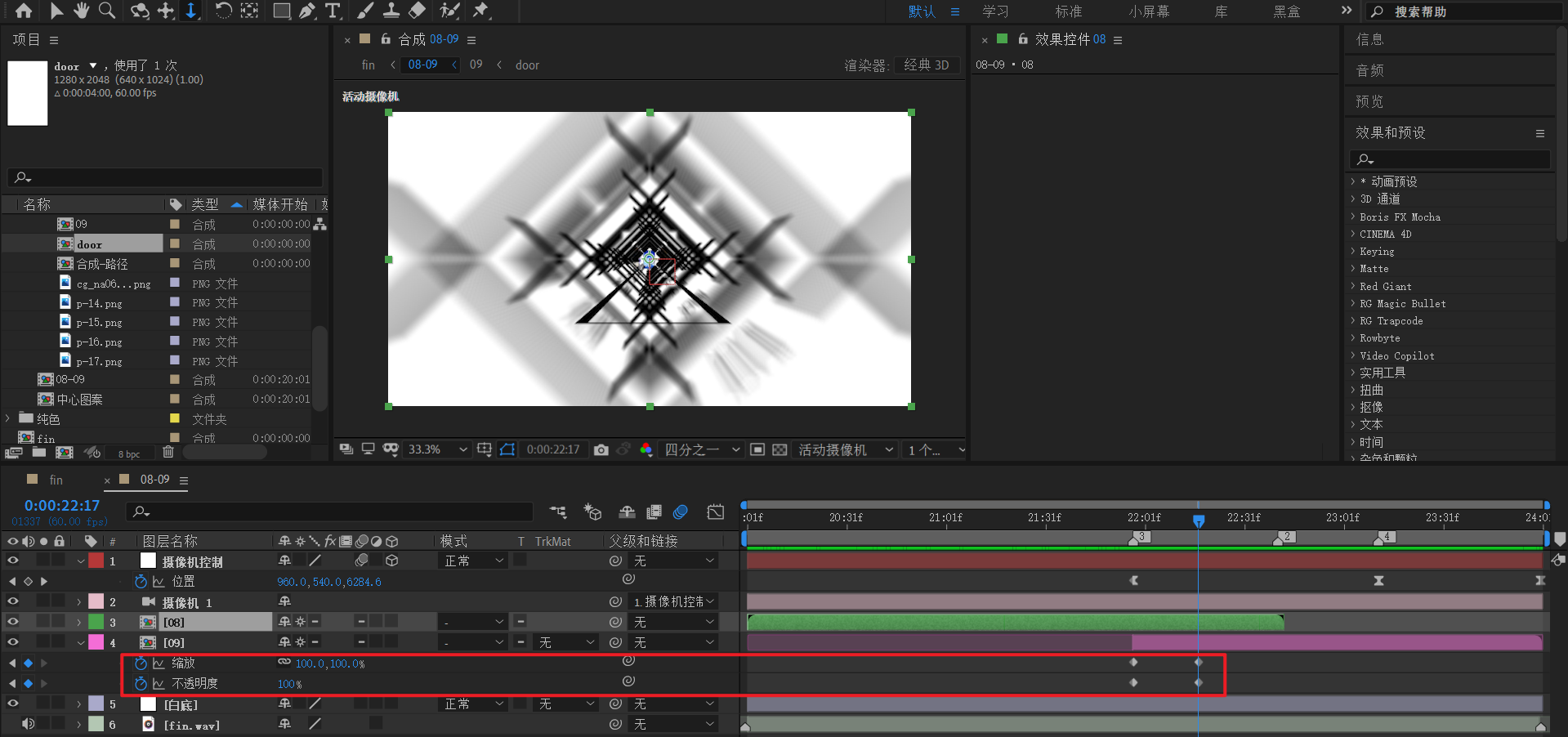Select the Type text tool
The height and width of the screenshot is (737, 1568).
[333, 11]
